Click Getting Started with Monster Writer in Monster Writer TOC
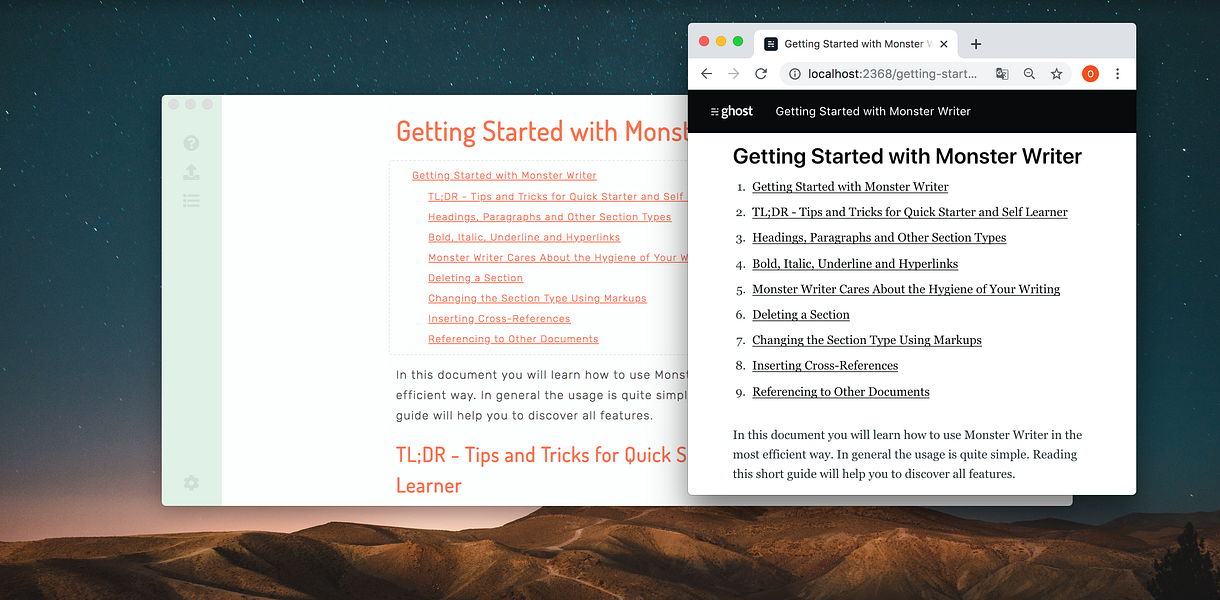Viewport: 1220px width, 600px height. click(504, 176)
